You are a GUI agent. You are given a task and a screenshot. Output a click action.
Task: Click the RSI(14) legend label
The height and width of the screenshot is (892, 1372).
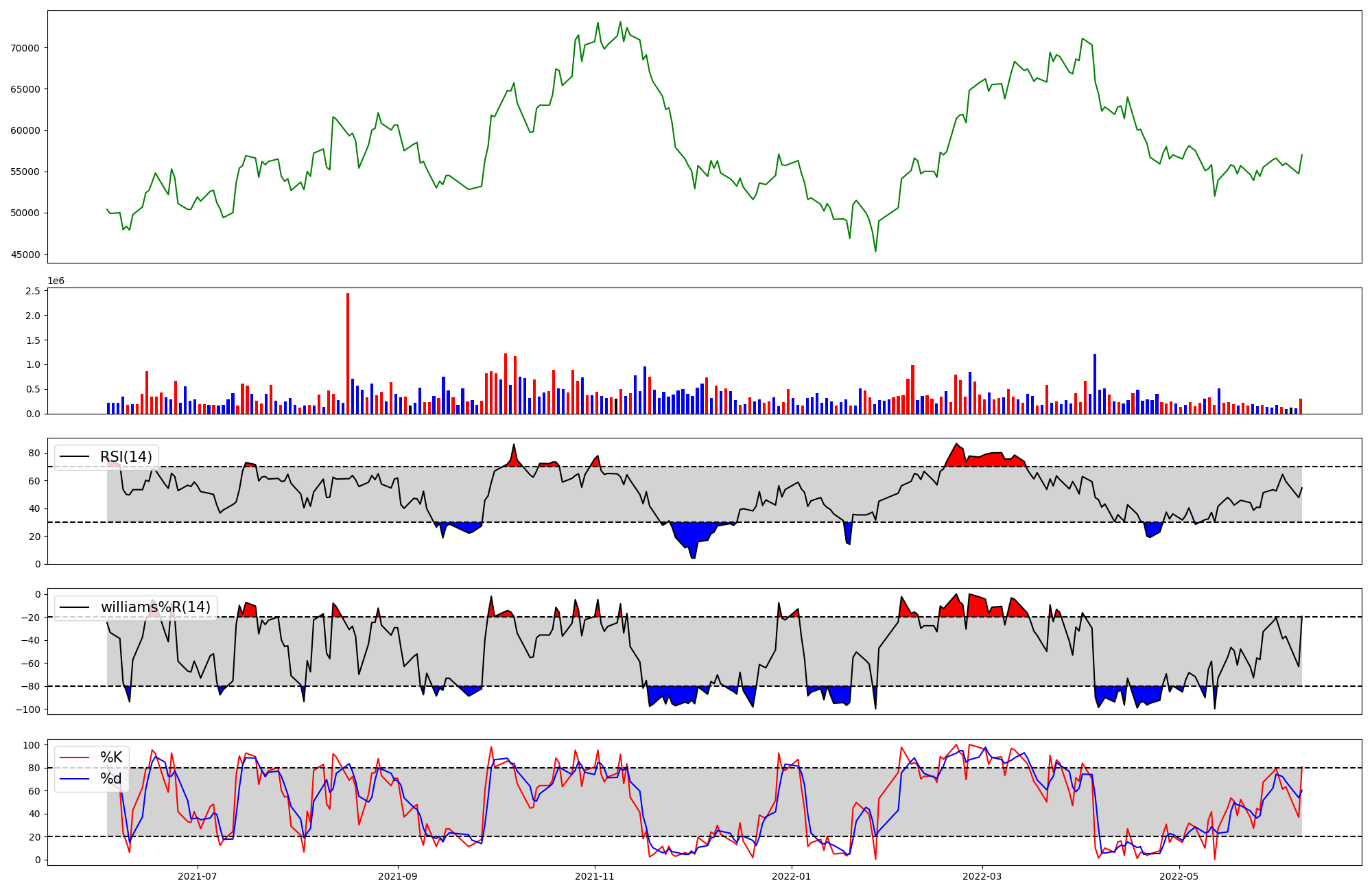pyautogui.click(x=126, y=457)
